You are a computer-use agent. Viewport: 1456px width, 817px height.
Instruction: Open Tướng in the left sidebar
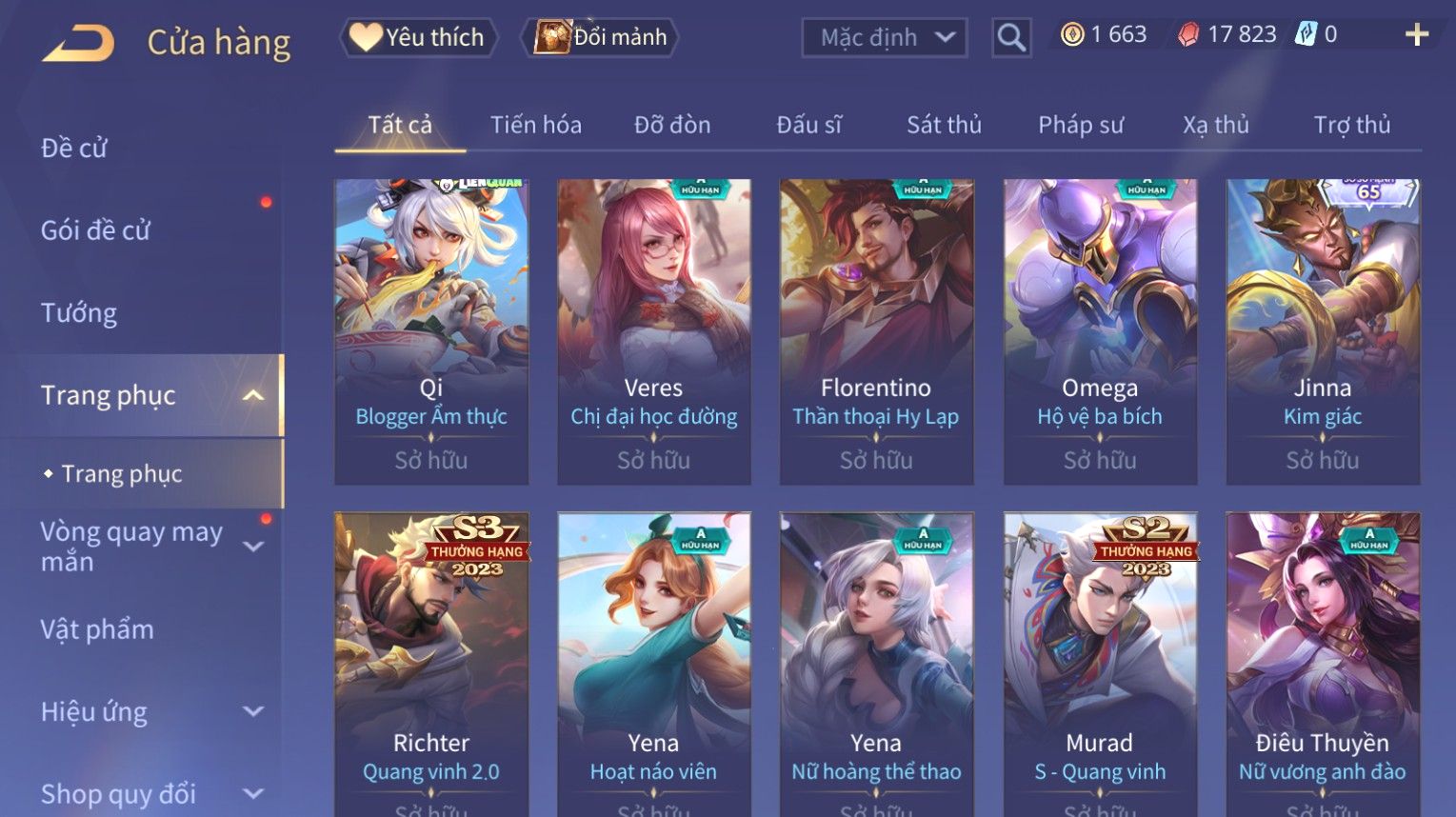pos(79,313)
